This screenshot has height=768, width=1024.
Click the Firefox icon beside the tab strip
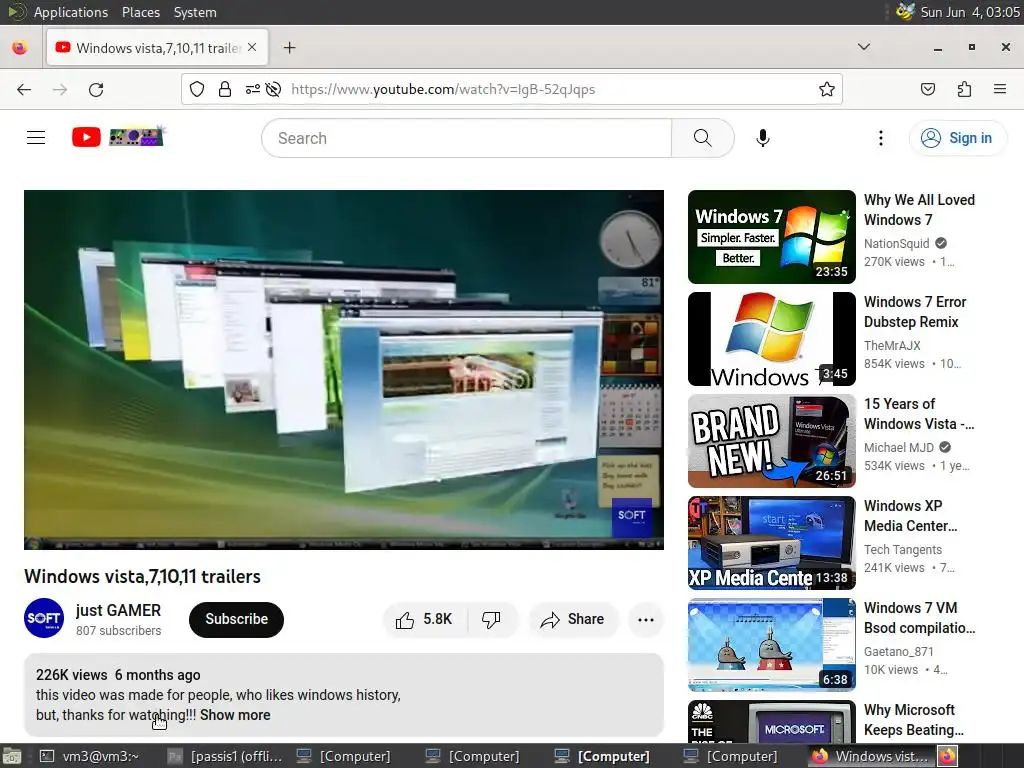(x=20, y=48)
